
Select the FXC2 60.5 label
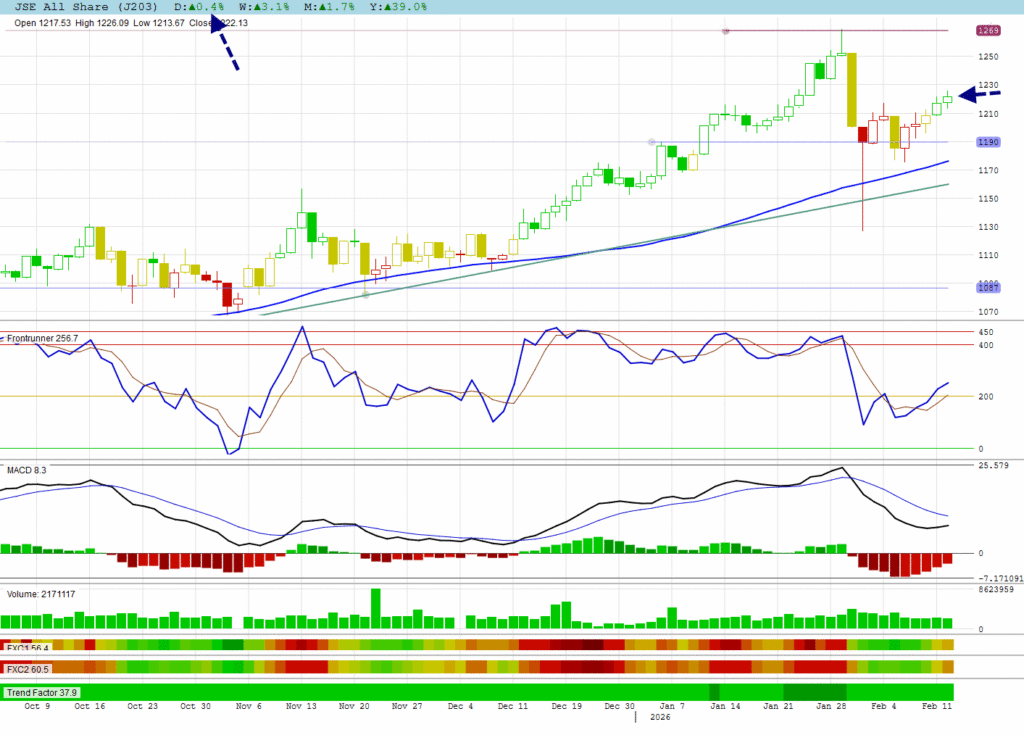click(x=28, y=668)
